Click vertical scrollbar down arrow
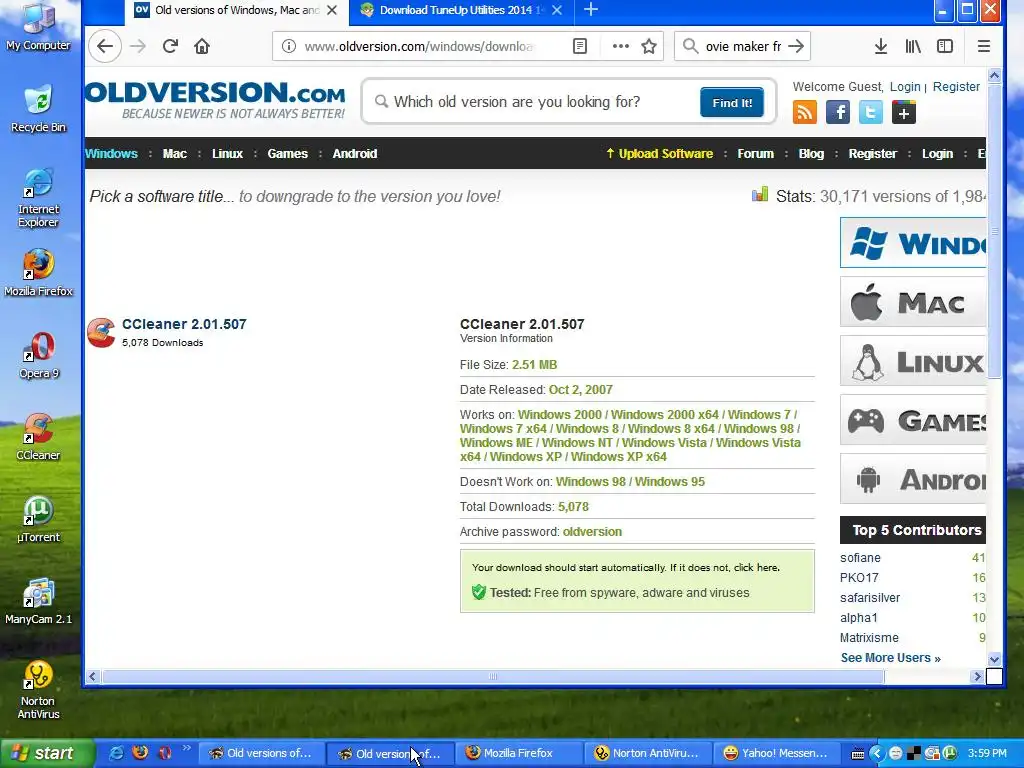Image resolution: width=1024 pixels, height=768 pixels. point(994,659)
